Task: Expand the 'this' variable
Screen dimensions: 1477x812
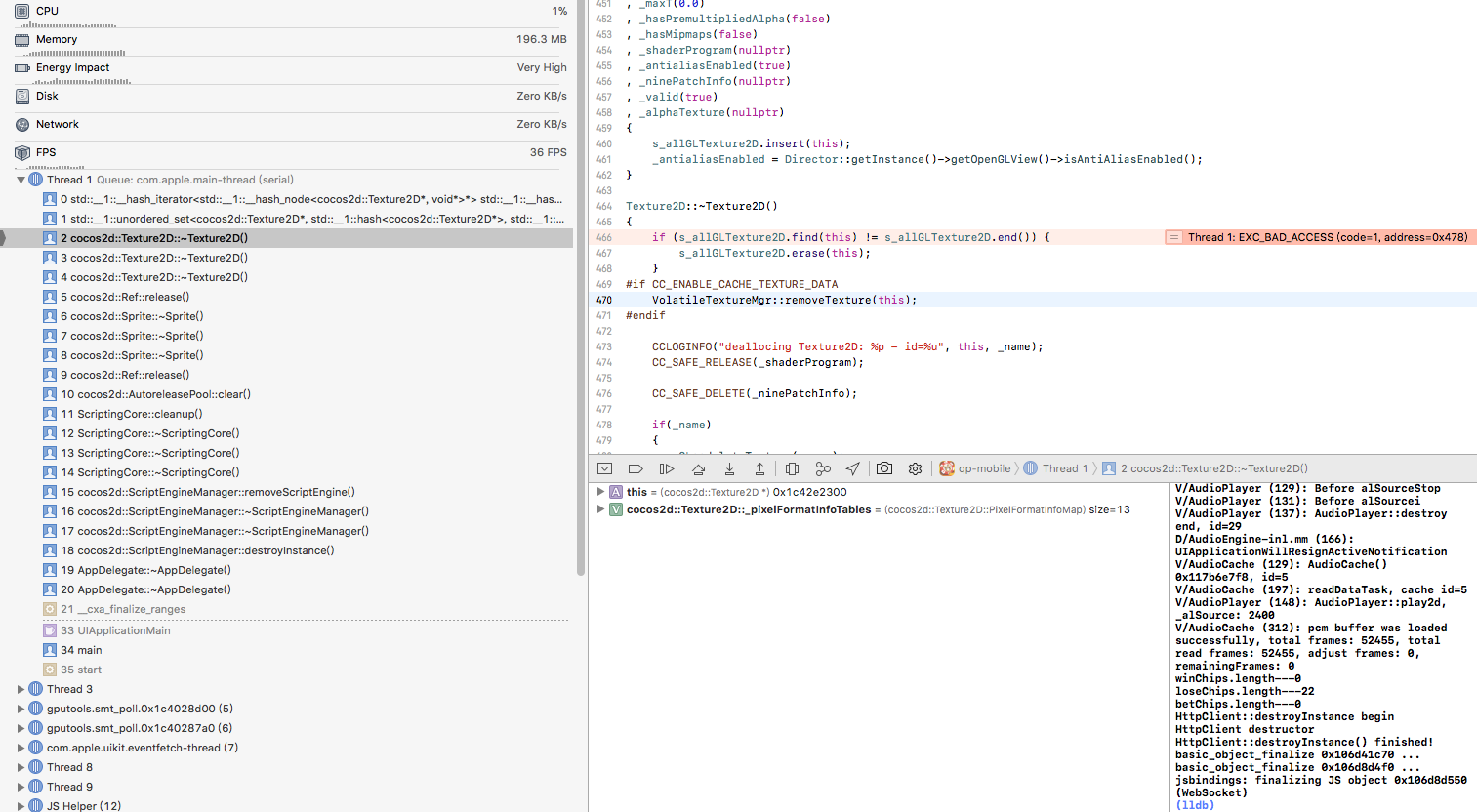Action: point(600,492)
